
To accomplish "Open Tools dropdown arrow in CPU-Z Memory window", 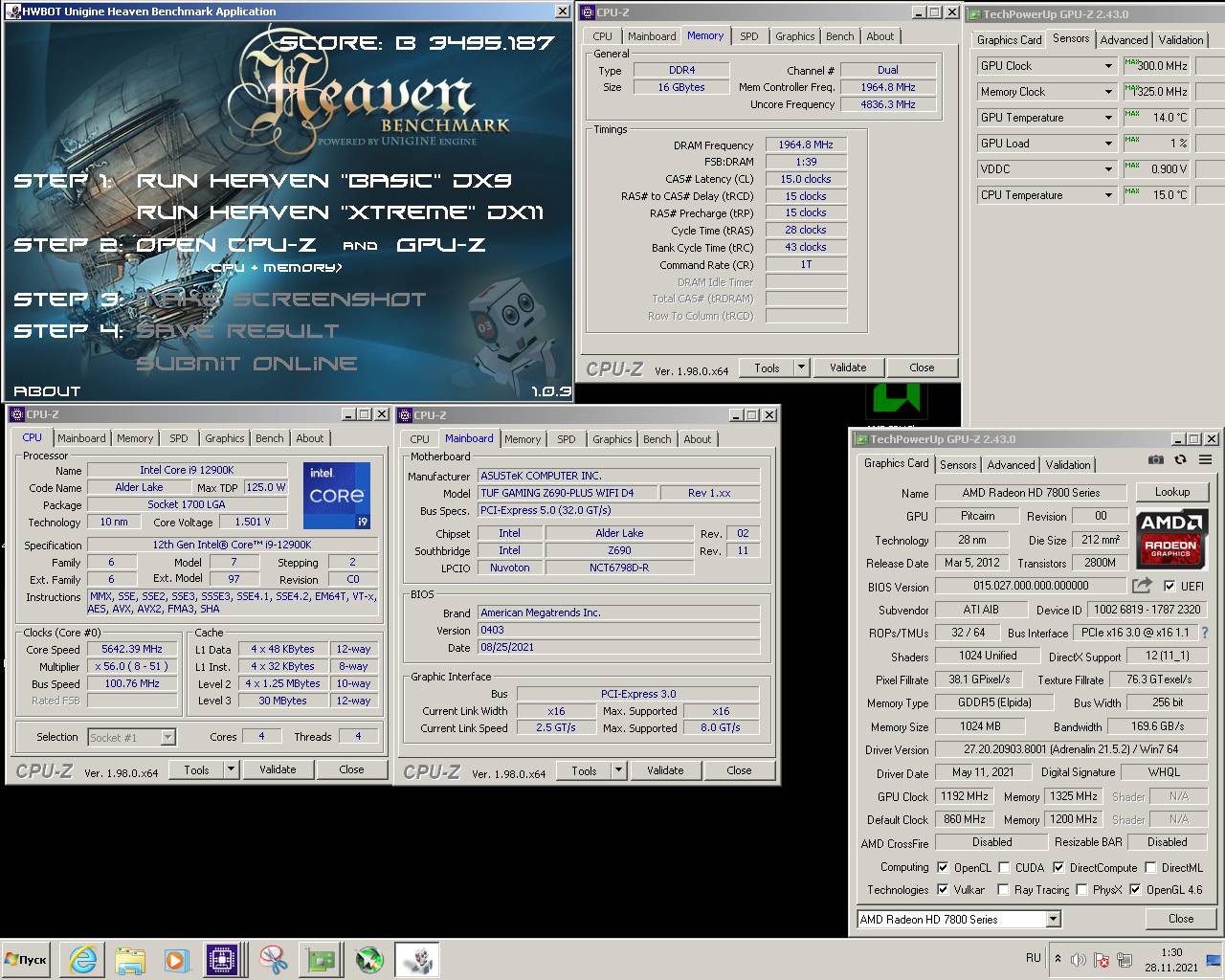I will pos(802,367).
